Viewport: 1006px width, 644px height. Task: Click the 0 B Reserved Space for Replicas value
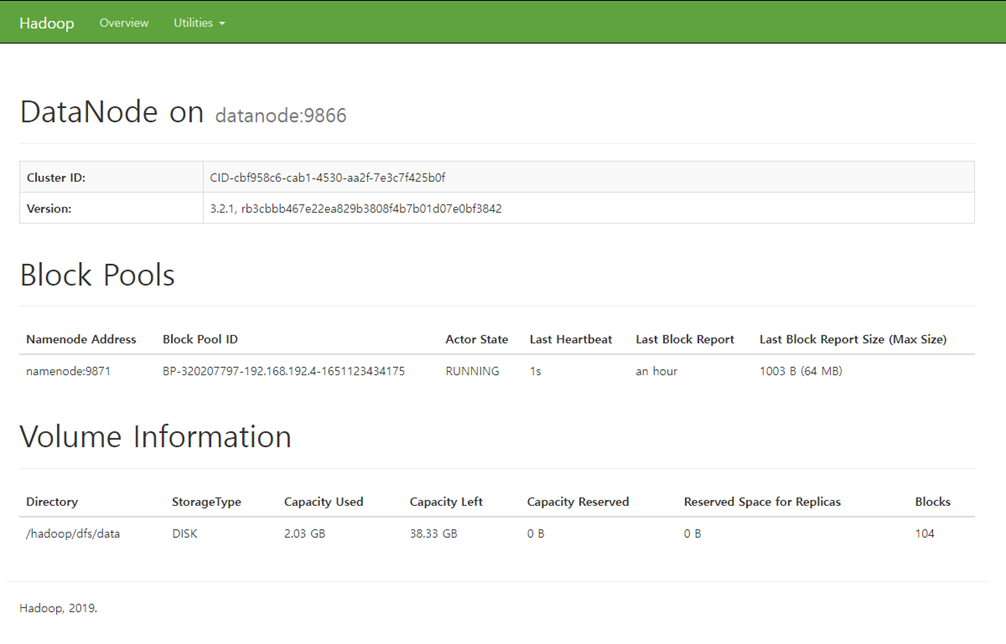(692, 534)
